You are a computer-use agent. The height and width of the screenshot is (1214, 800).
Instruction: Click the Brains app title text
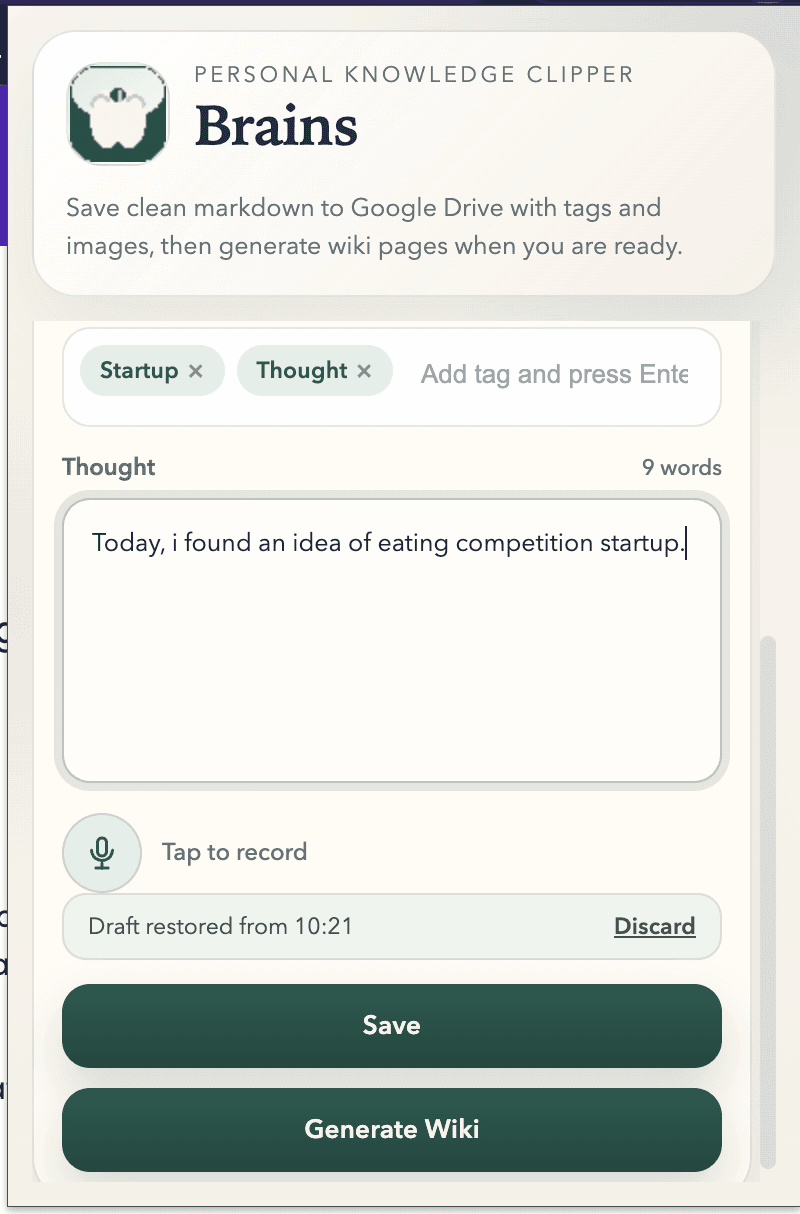coord(277,127)
